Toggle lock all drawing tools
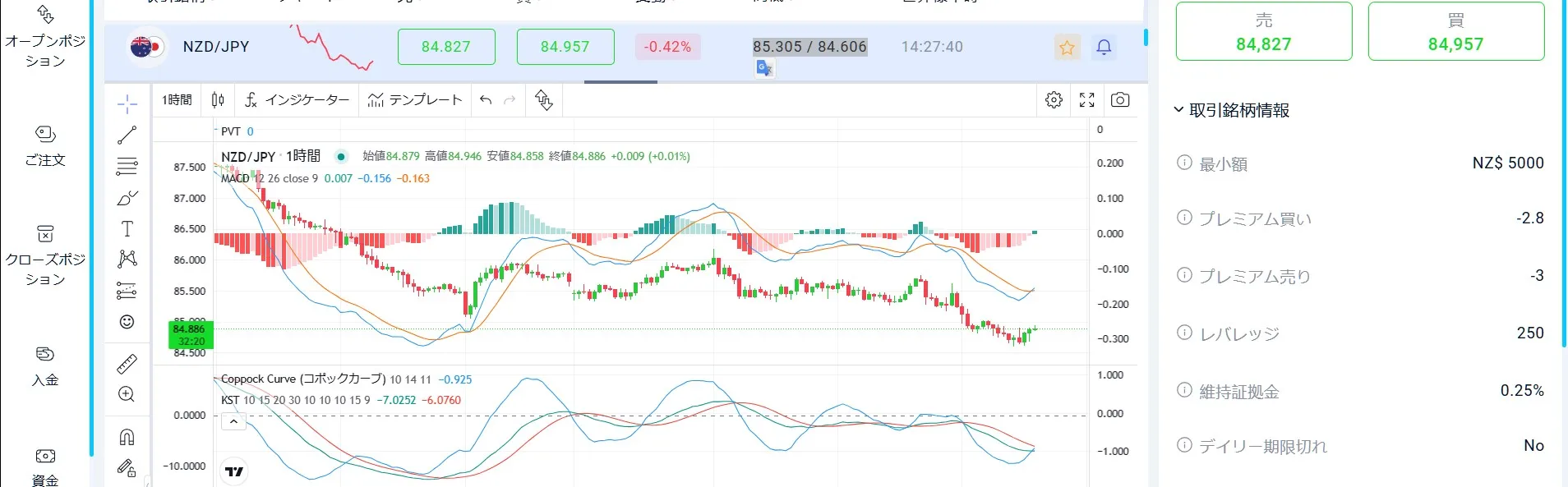 (x=127, y=468)
